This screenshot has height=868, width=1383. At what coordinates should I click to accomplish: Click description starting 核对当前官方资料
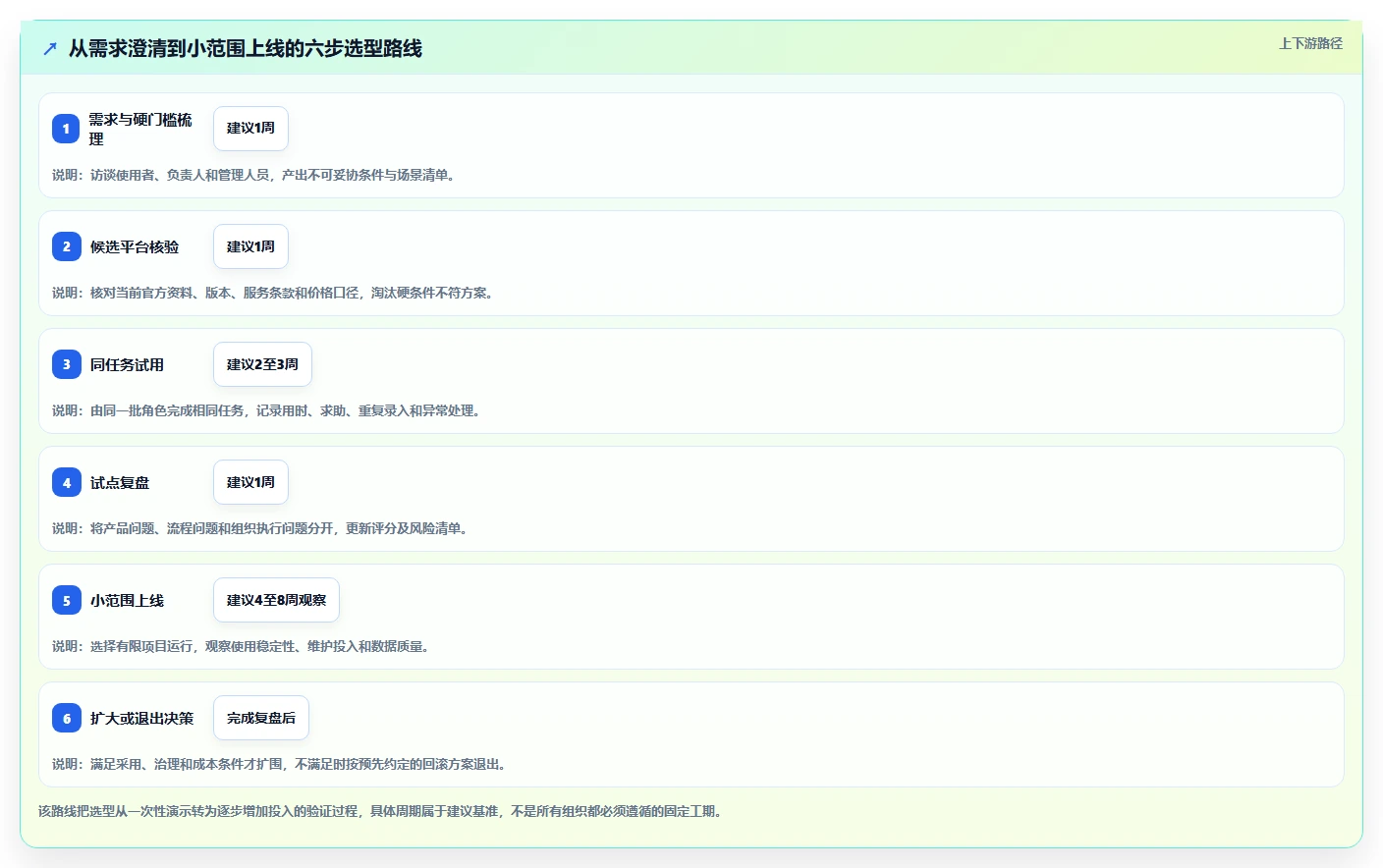click(272, 293)
